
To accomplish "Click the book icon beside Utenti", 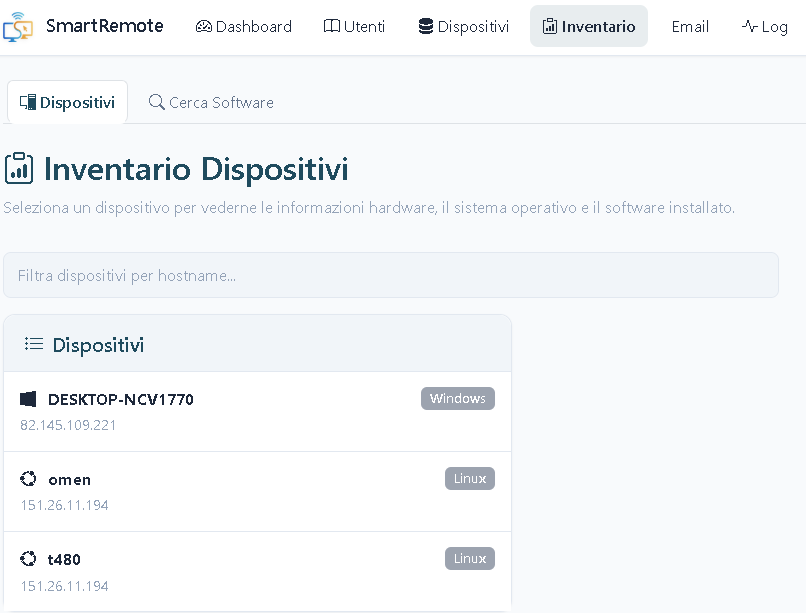I will tap(331, 26).
